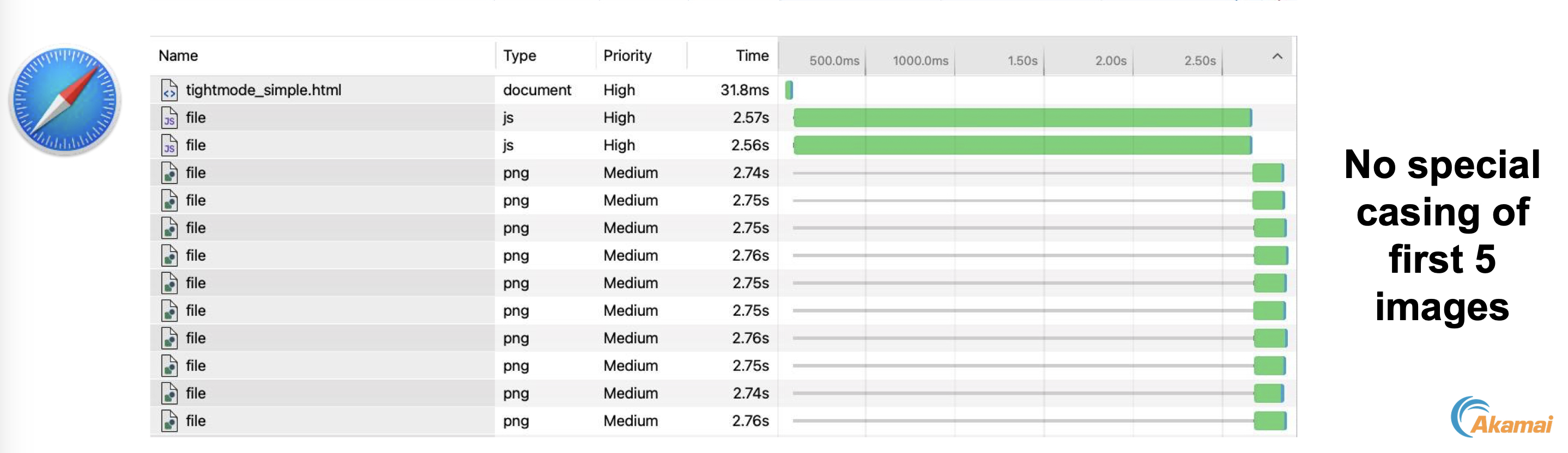This screenshot has width=1568, height=453.
Task: Click the 1000.0ms timeline marker
Action: [920, 61]
